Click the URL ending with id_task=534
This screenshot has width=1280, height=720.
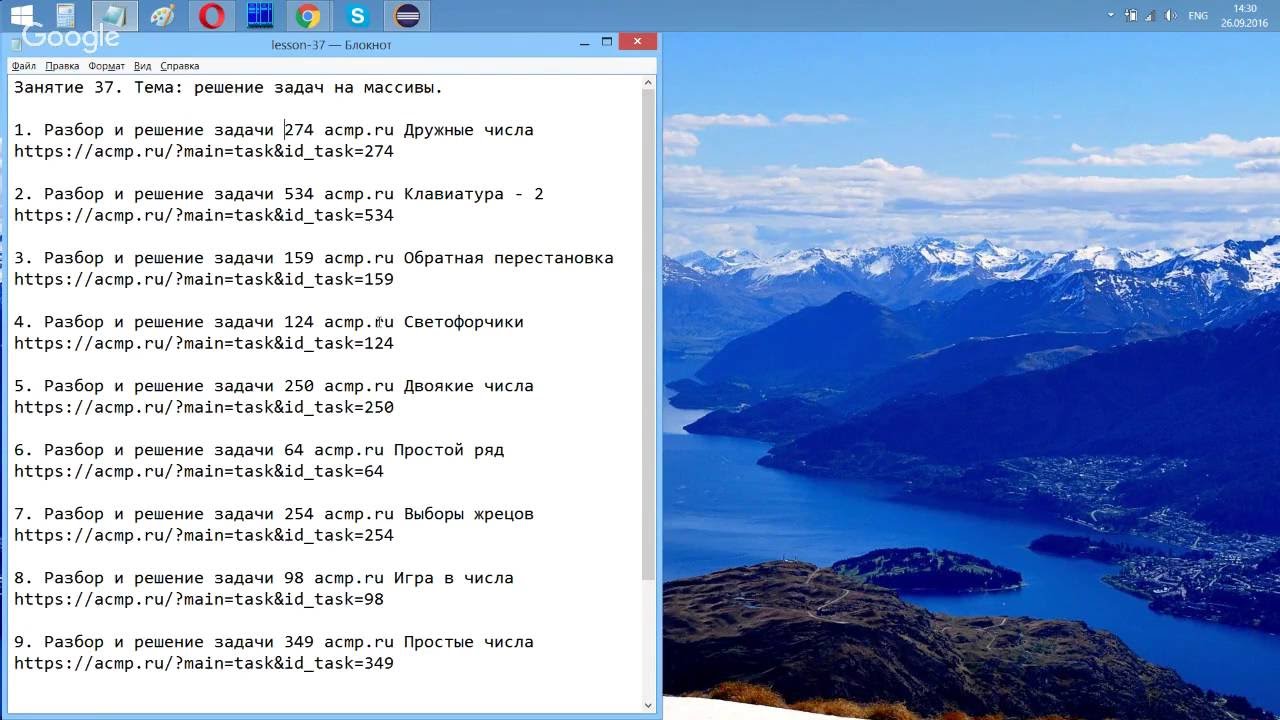pyautogui.click(x=204, y=216)
